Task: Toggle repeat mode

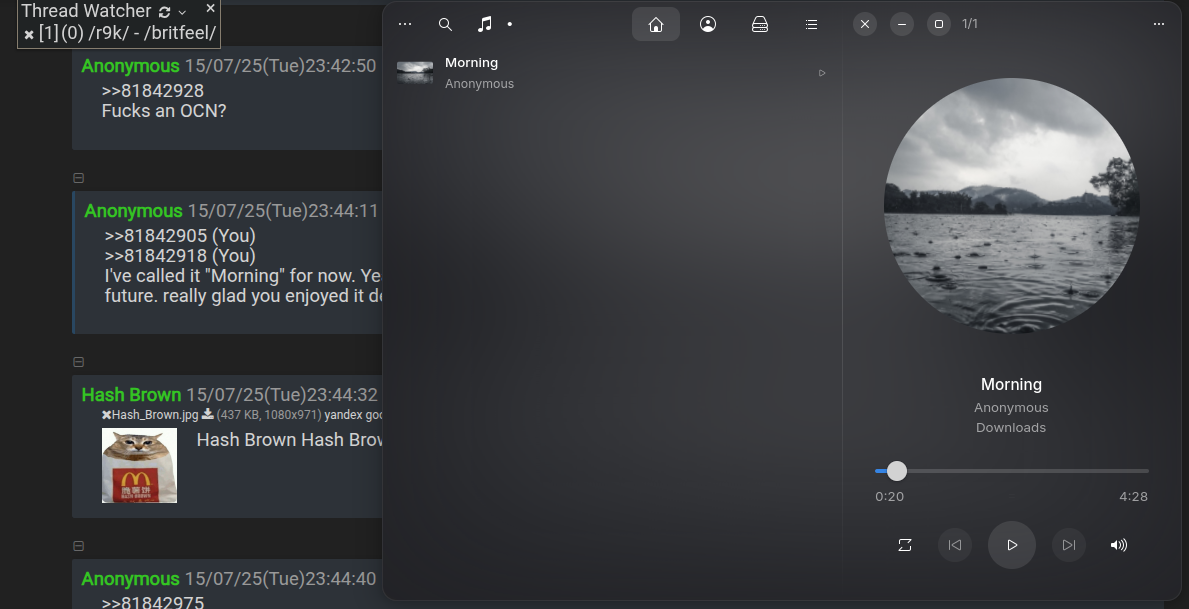Action: click(905, 545)
